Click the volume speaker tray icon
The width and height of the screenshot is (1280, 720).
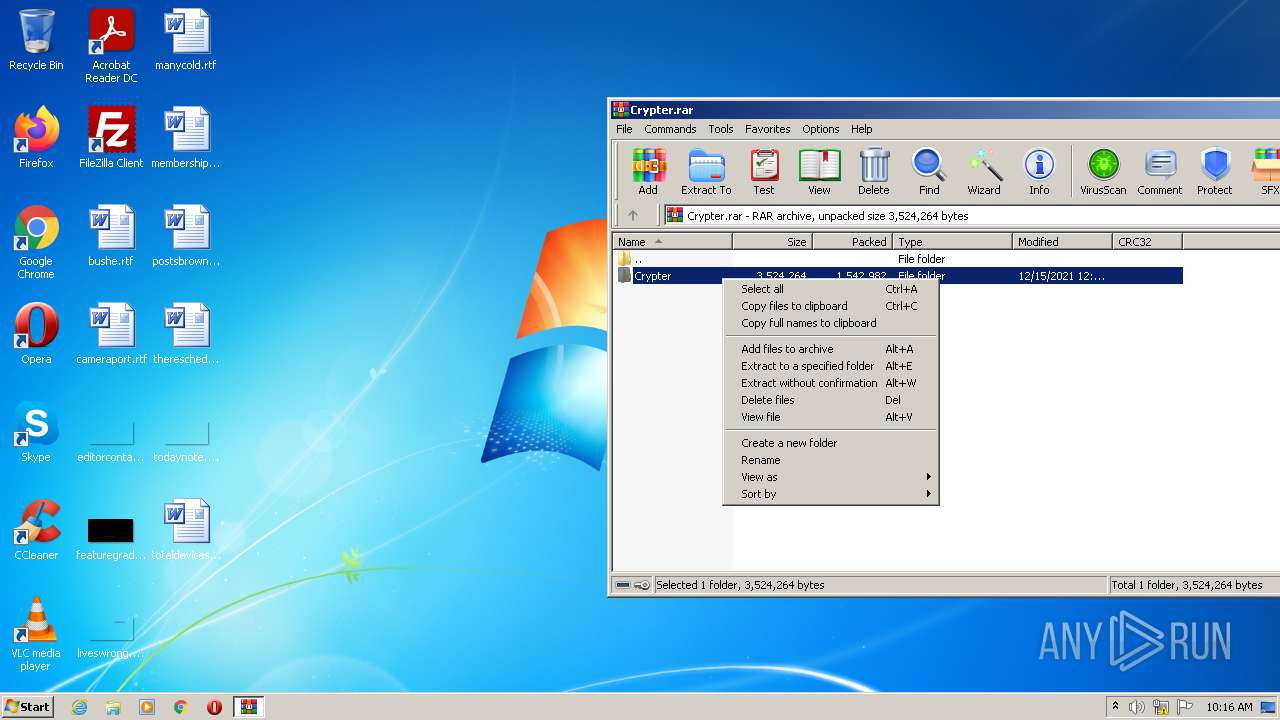coord(1137,707)
